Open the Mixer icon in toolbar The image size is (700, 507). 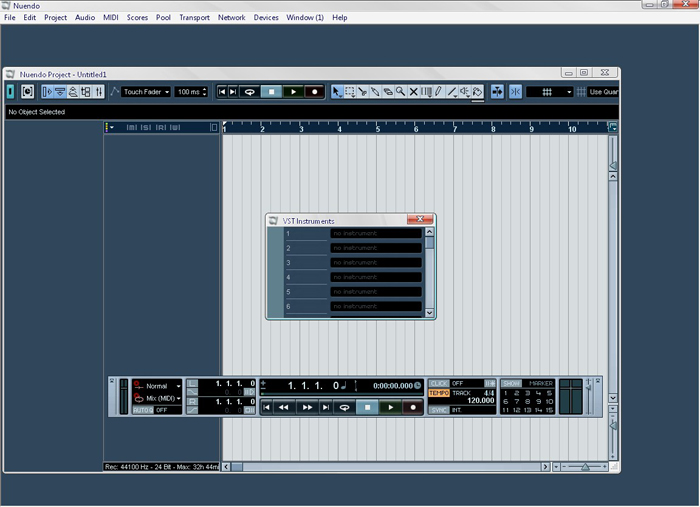(99, 92)
